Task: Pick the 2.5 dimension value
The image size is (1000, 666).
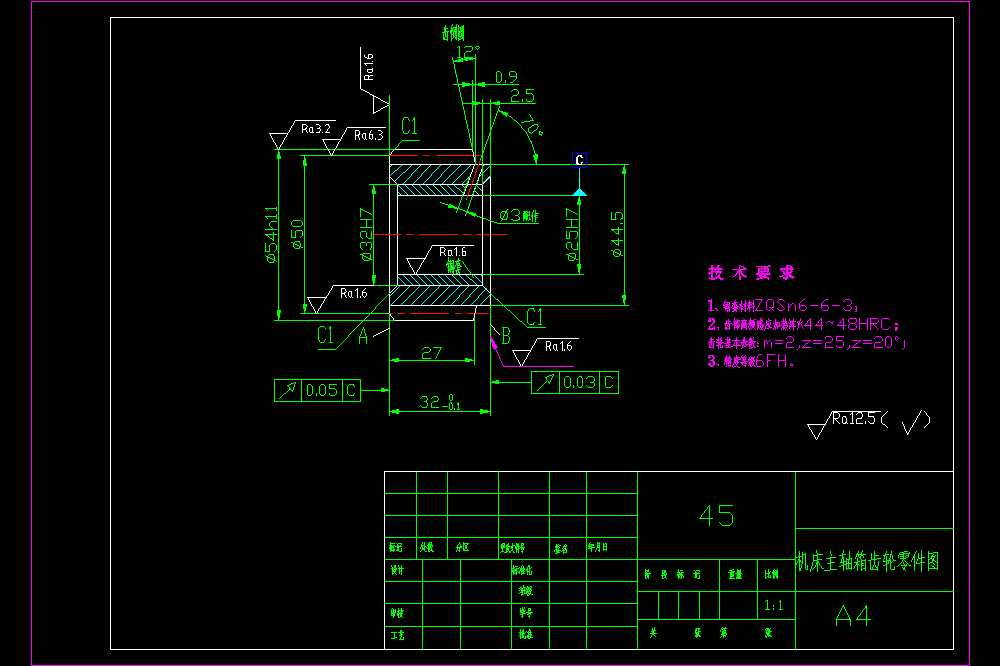Action: pyautogui.click(x=522, y=96)
